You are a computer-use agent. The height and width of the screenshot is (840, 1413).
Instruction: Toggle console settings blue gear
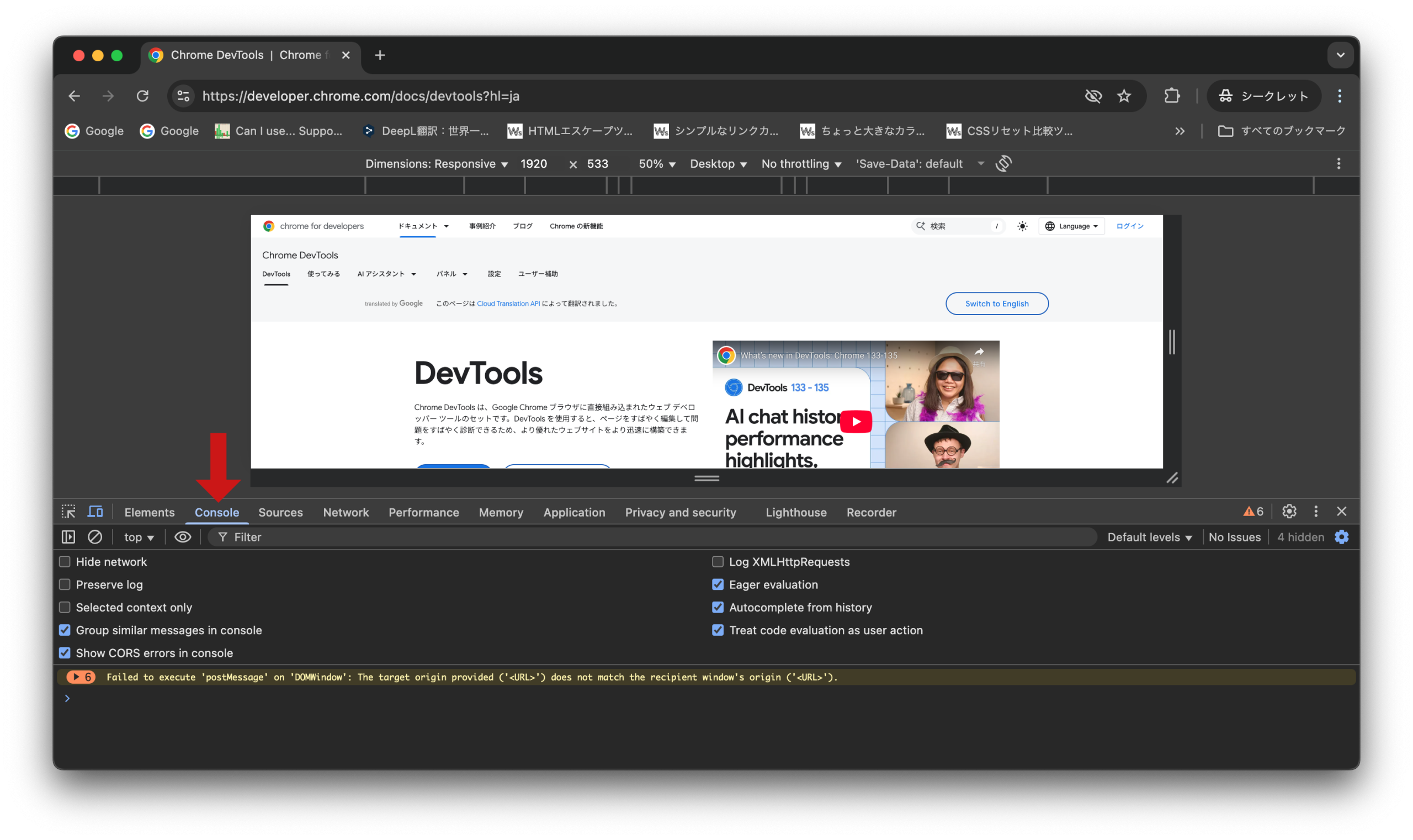click(1341, 536)
